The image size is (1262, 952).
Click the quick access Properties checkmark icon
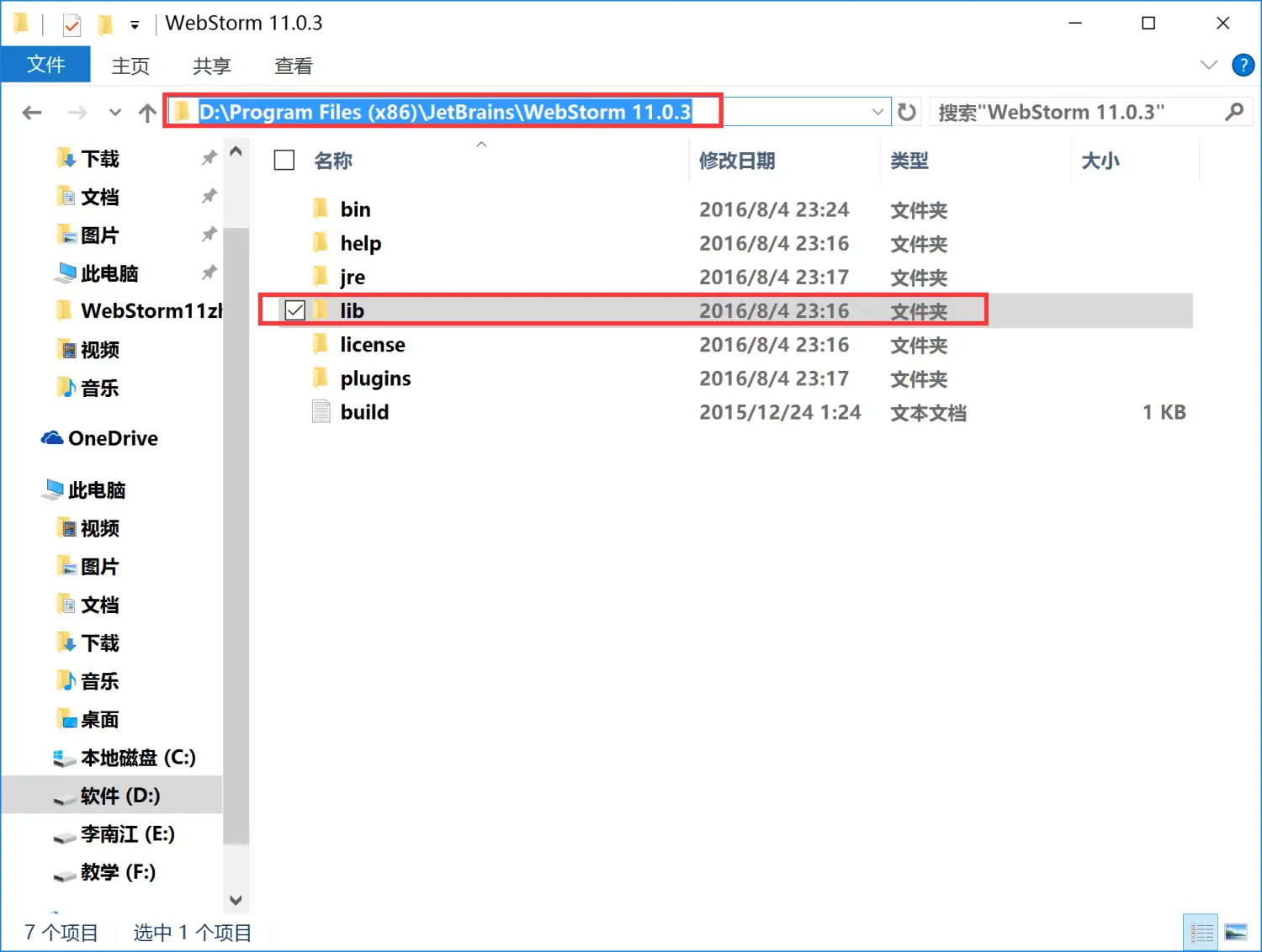[72, 25]
